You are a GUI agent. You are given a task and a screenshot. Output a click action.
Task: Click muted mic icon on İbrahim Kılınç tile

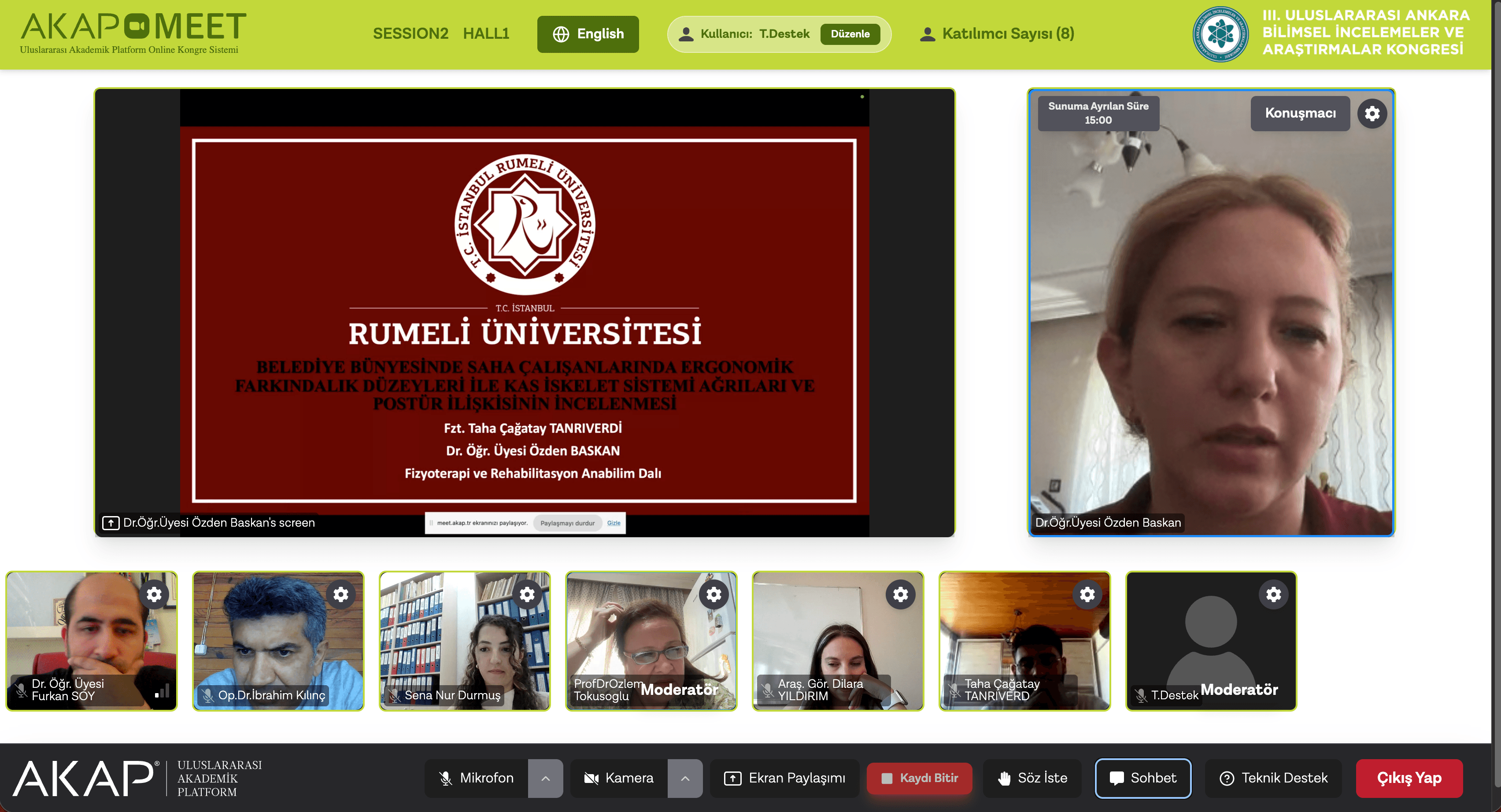point(207,695)
